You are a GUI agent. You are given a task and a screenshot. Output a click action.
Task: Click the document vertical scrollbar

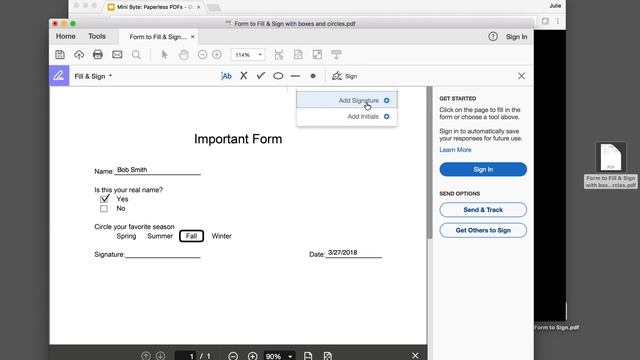(x=429, y=163)
